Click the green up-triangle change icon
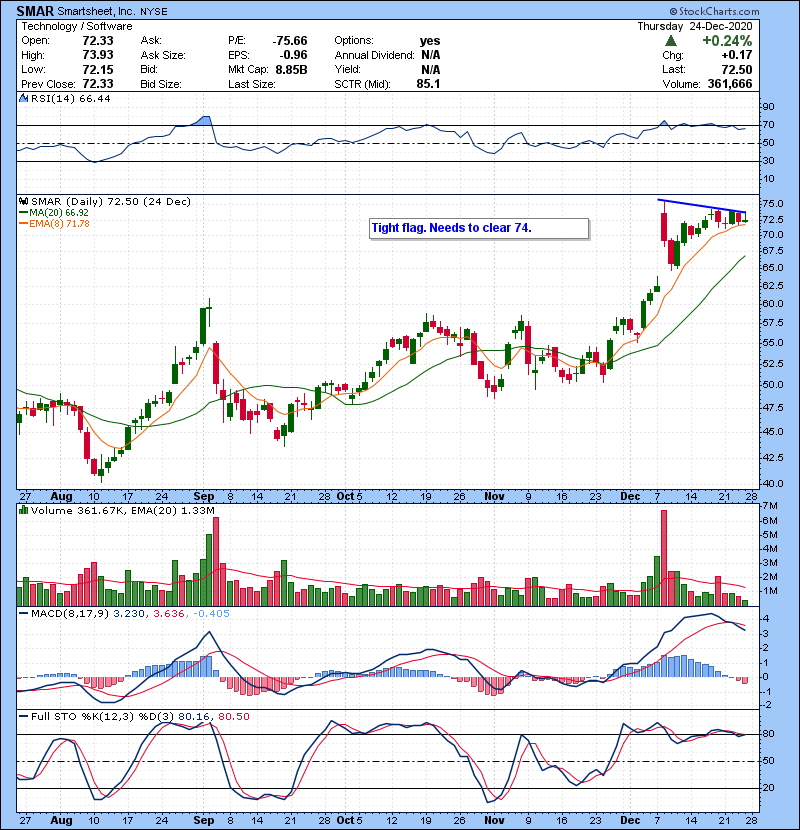 [671, 41]
